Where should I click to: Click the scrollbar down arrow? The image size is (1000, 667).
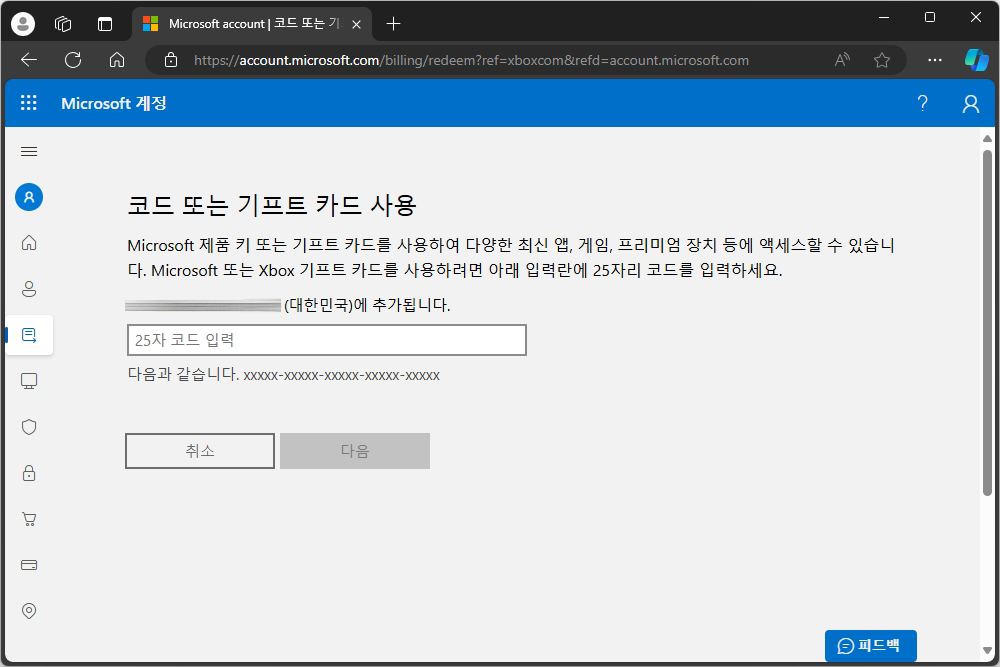(987, 650)
